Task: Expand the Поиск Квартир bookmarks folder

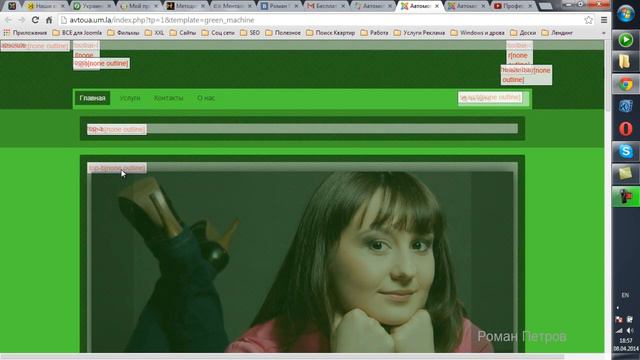Action: tap(331, 33)
